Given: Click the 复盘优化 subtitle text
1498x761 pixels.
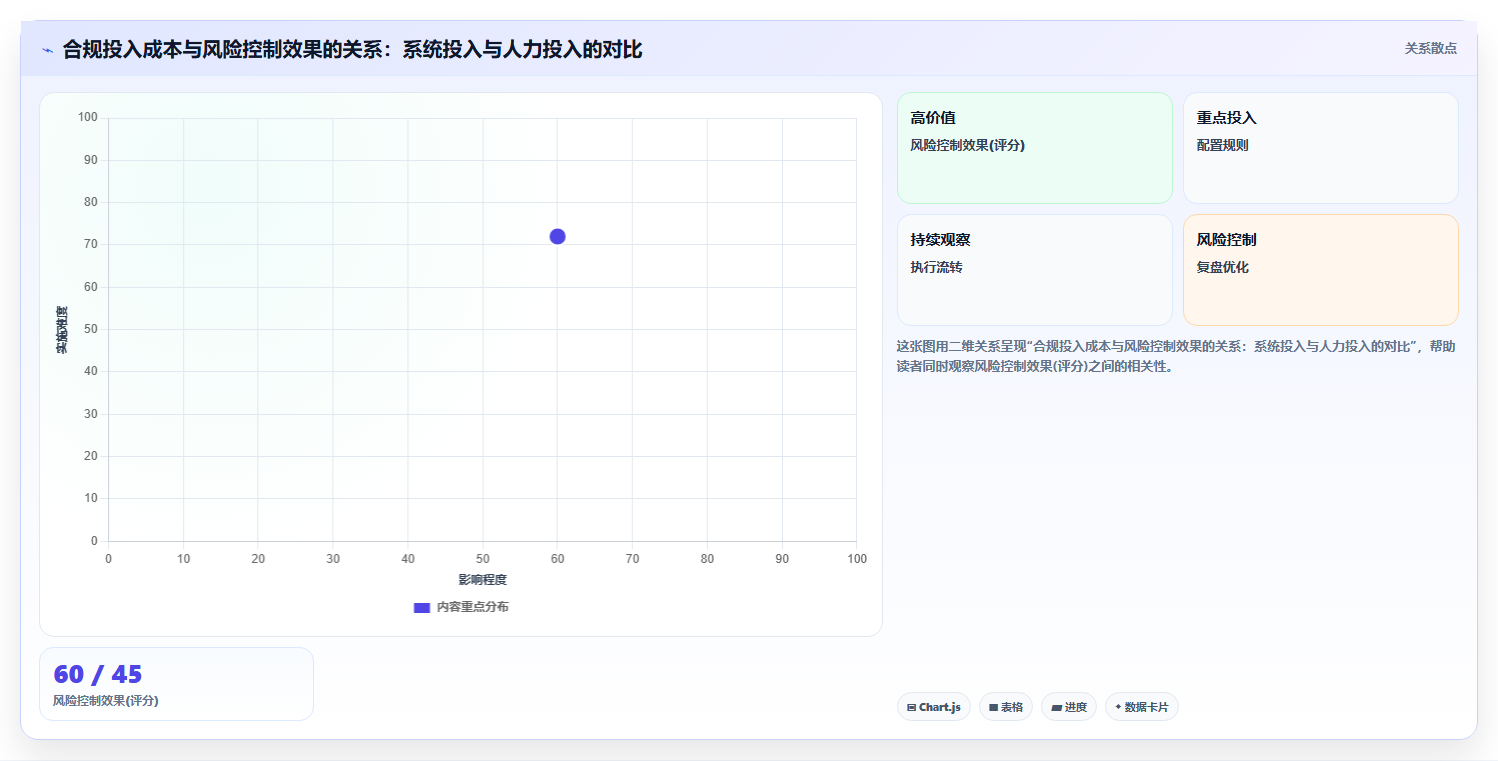Looking at the screenshot, I should coord(1222,267).
